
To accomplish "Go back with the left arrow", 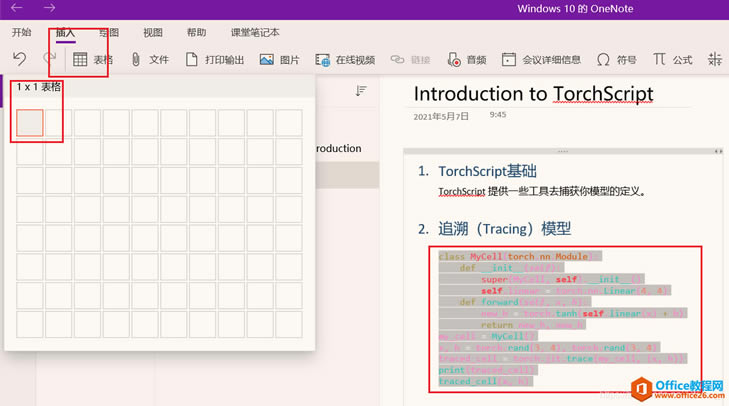I will pyautogui.click(x=17, y=8).
